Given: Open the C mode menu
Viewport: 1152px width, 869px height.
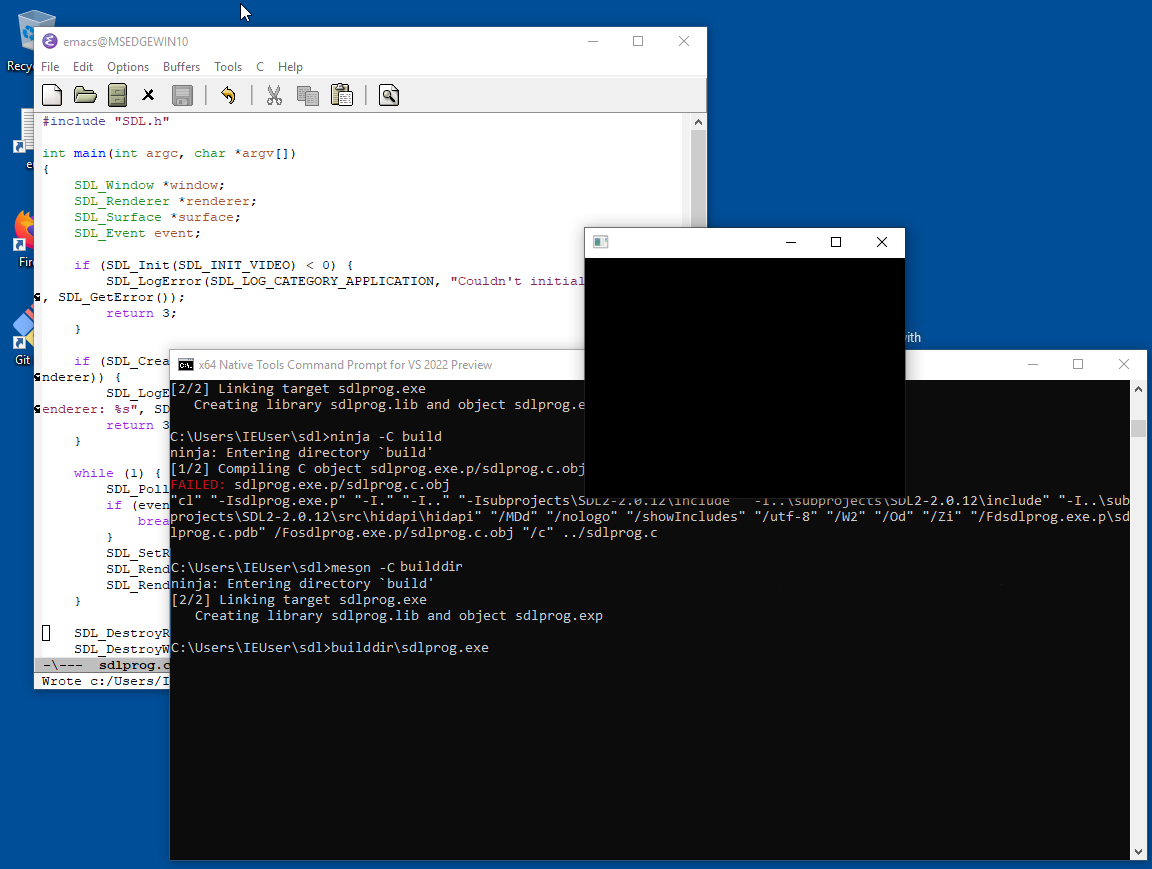Looking at the screenshot, I should pos(258,66).
